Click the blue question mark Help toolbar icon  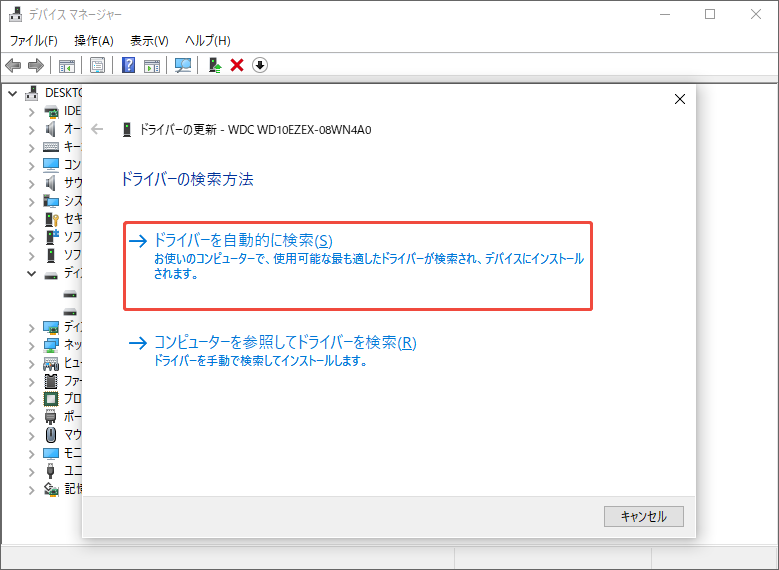(x=129, y=65)
